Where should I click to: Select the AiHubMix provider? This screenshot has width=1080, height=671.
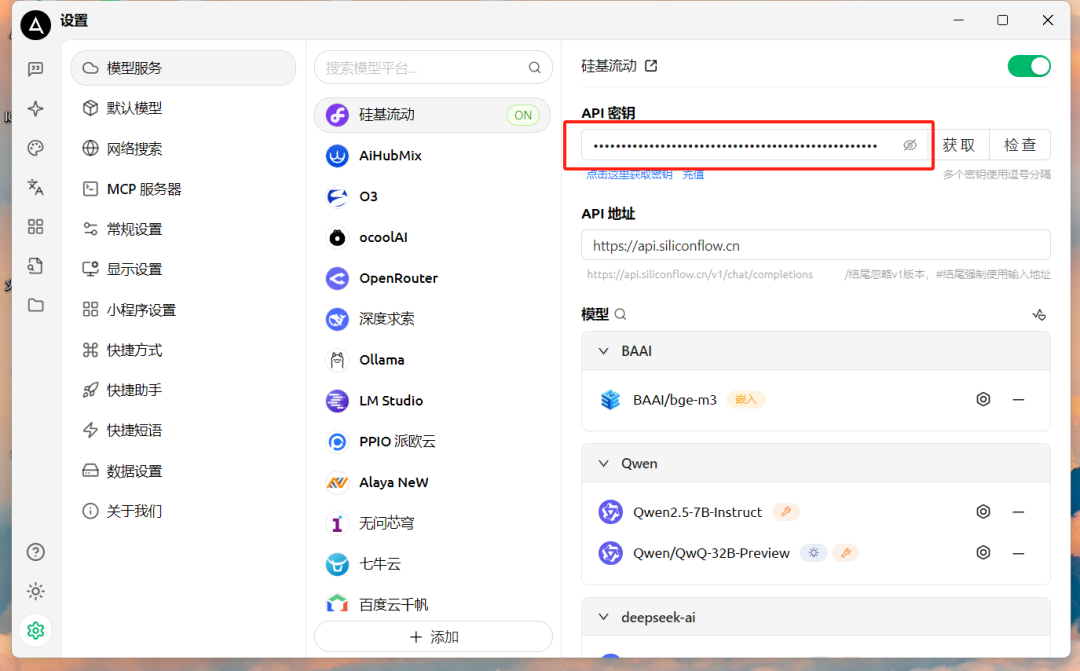point(433,156)
